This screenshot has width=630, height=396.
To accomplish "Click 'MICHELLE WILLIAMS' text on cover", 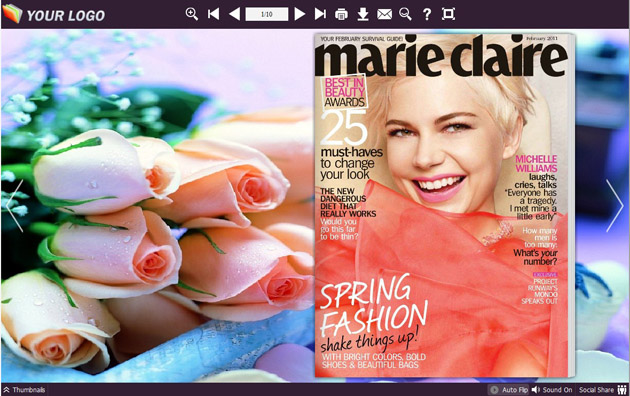I will coord(536,163).
